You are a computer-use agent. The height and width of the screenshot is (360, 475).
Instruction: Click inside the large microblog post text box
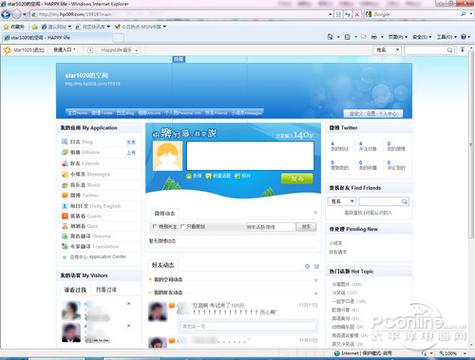250,156
